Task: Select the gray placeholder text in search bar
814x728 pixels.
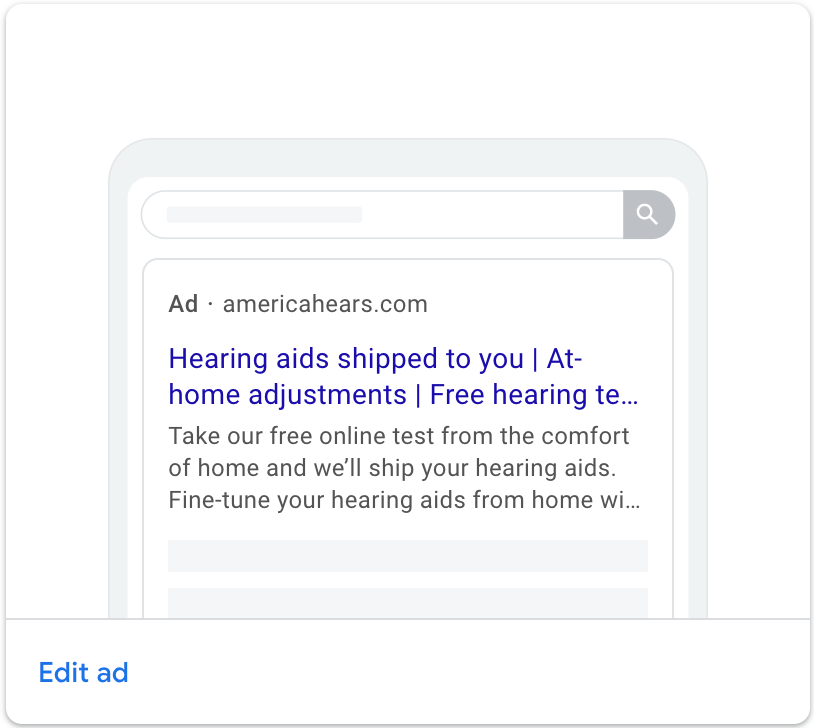Action: tap(264, 214)
